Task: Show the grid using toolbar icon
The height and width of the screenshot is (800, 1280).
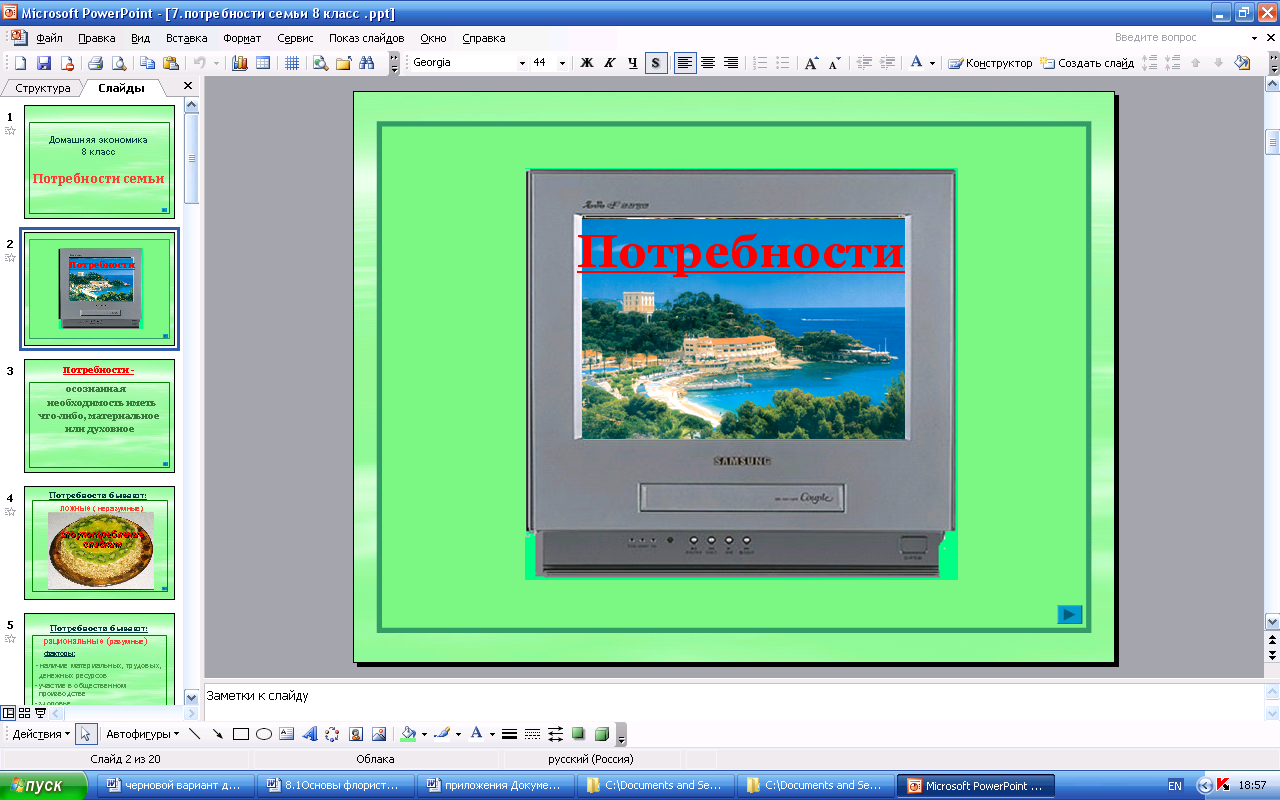Action: (x=292, y=63)
